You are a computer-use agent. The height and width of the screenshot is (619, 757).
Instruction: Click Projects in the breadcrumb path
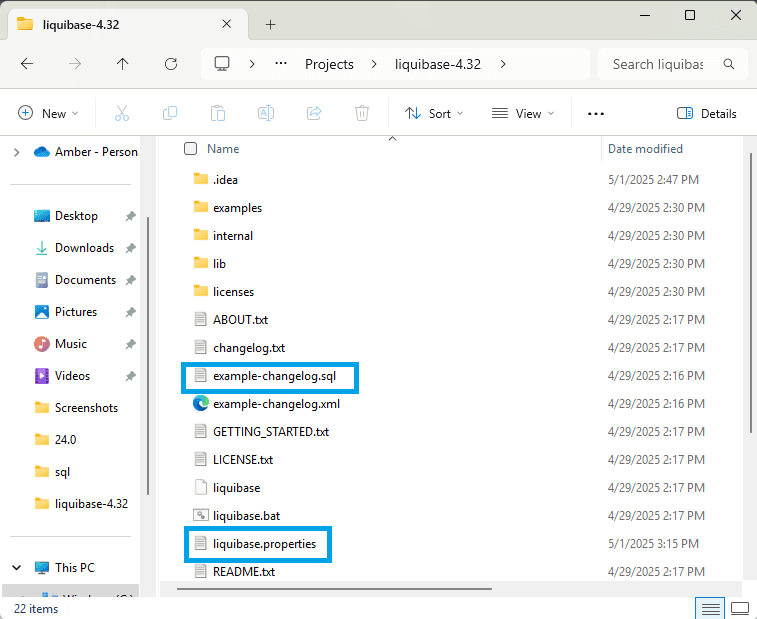(x=329, y=64)
